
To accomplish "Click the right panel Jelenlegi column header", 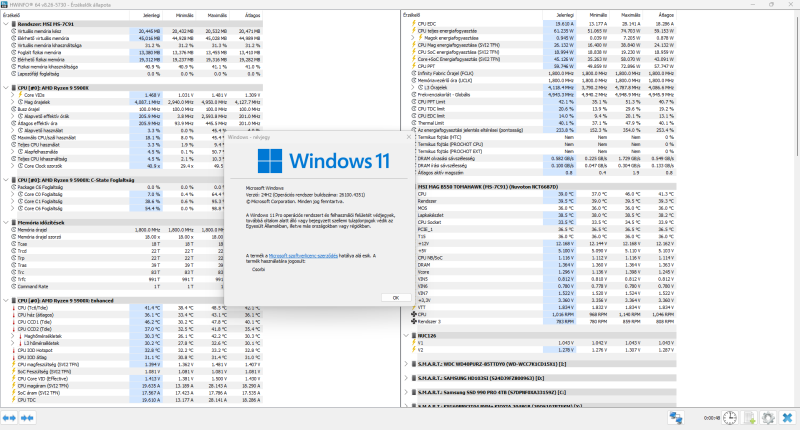I will [x=559, y=15].
